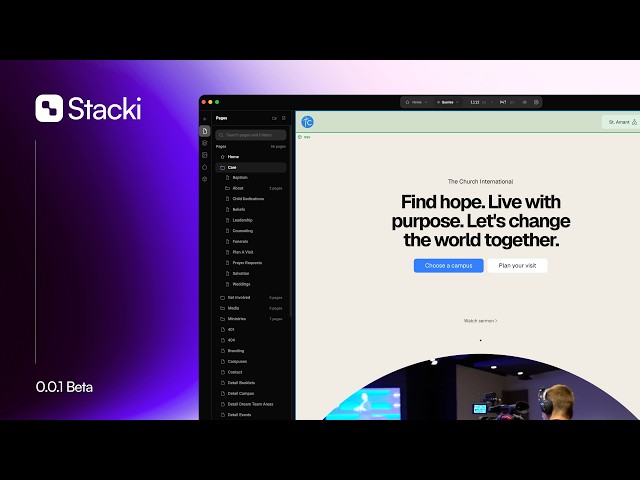Click the Plan your visit button
The width and height of the screenshot is (640, 480).
point(517,266)
